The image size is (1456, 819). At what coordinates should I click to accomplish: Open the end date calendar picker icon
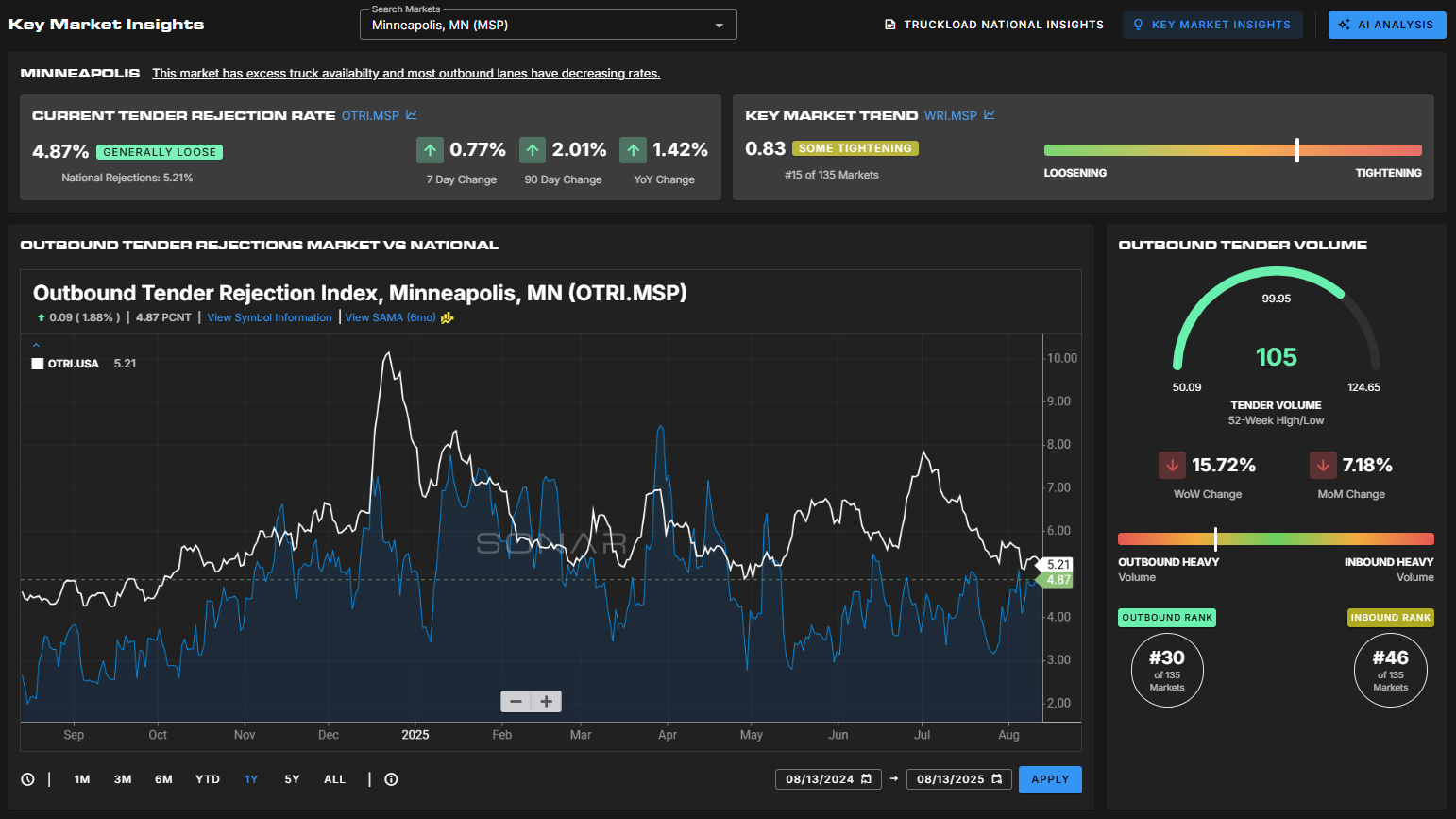coord(997,779)
